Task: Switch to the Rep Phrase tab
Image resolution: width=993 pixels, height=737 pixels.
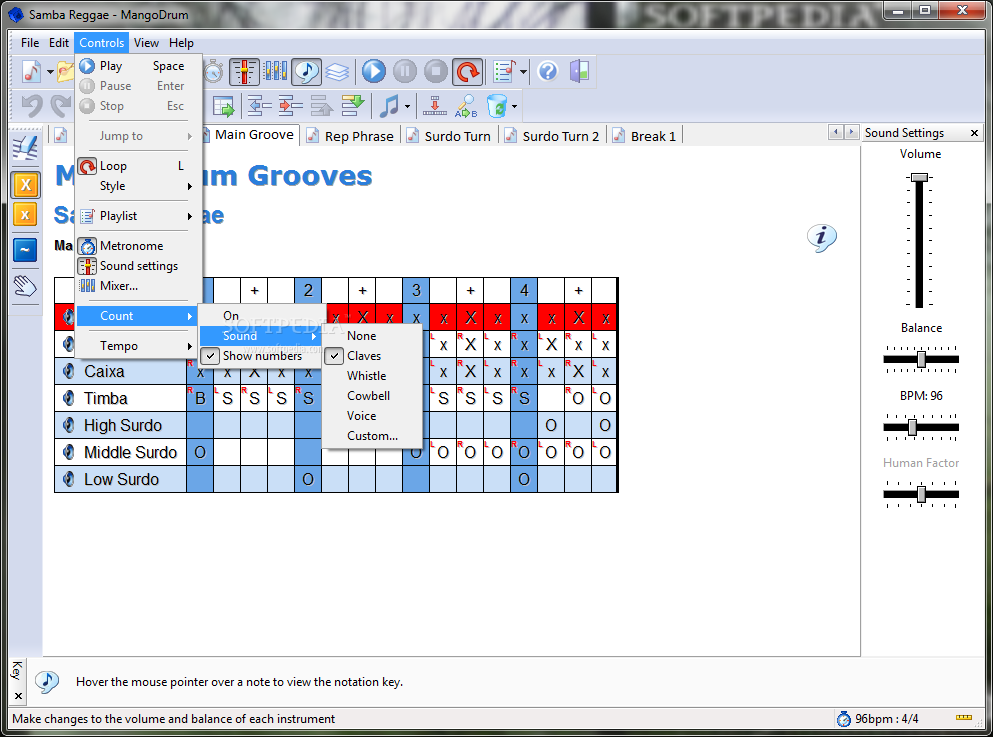Action: pyautogui.click(x=351, y=136)
